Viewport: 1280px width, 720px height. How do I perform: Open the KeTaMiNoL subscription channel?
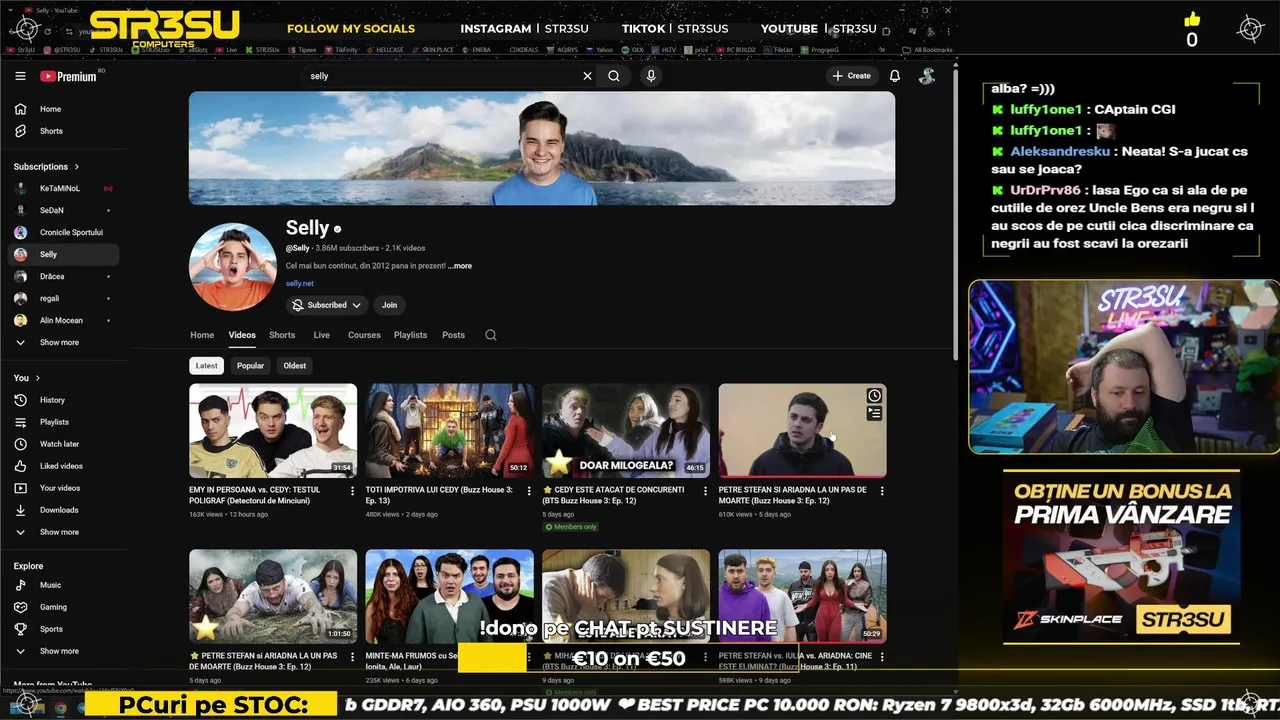[x=64, y=188]
